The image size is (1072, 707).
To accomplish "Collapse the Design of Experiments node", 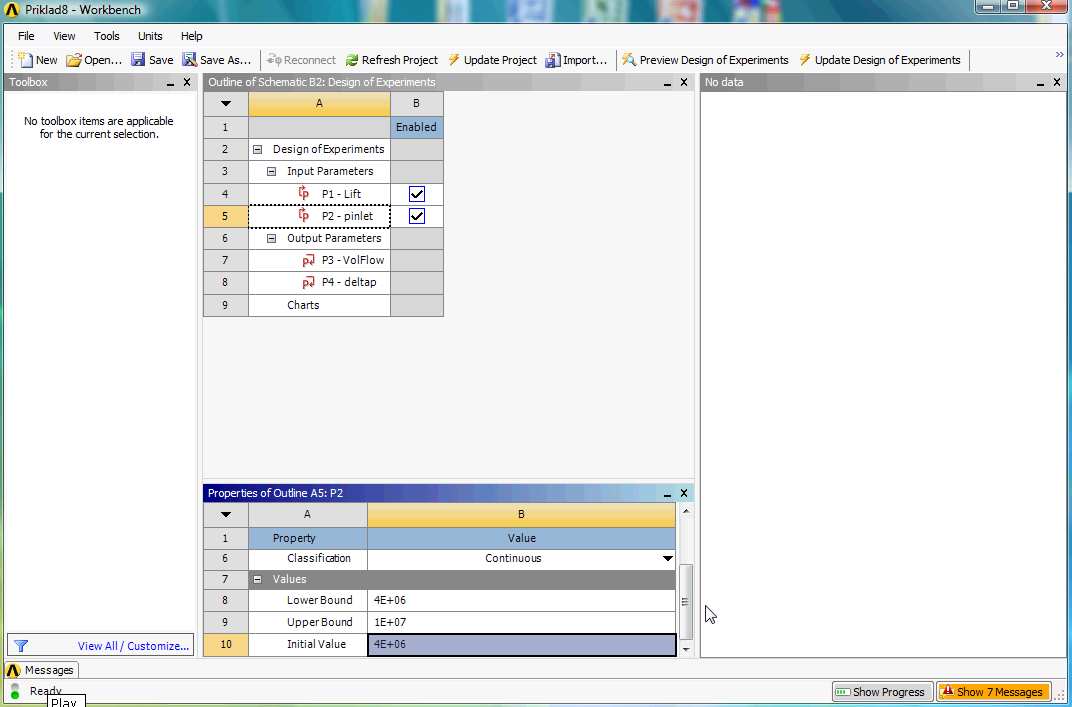I will click(x=258, y=149).
